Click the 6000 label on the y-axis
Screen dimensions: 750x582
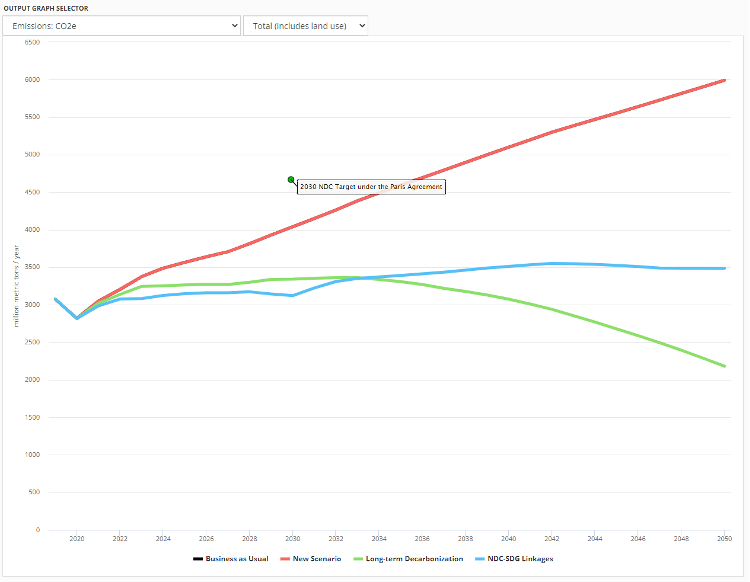(32, 79)
